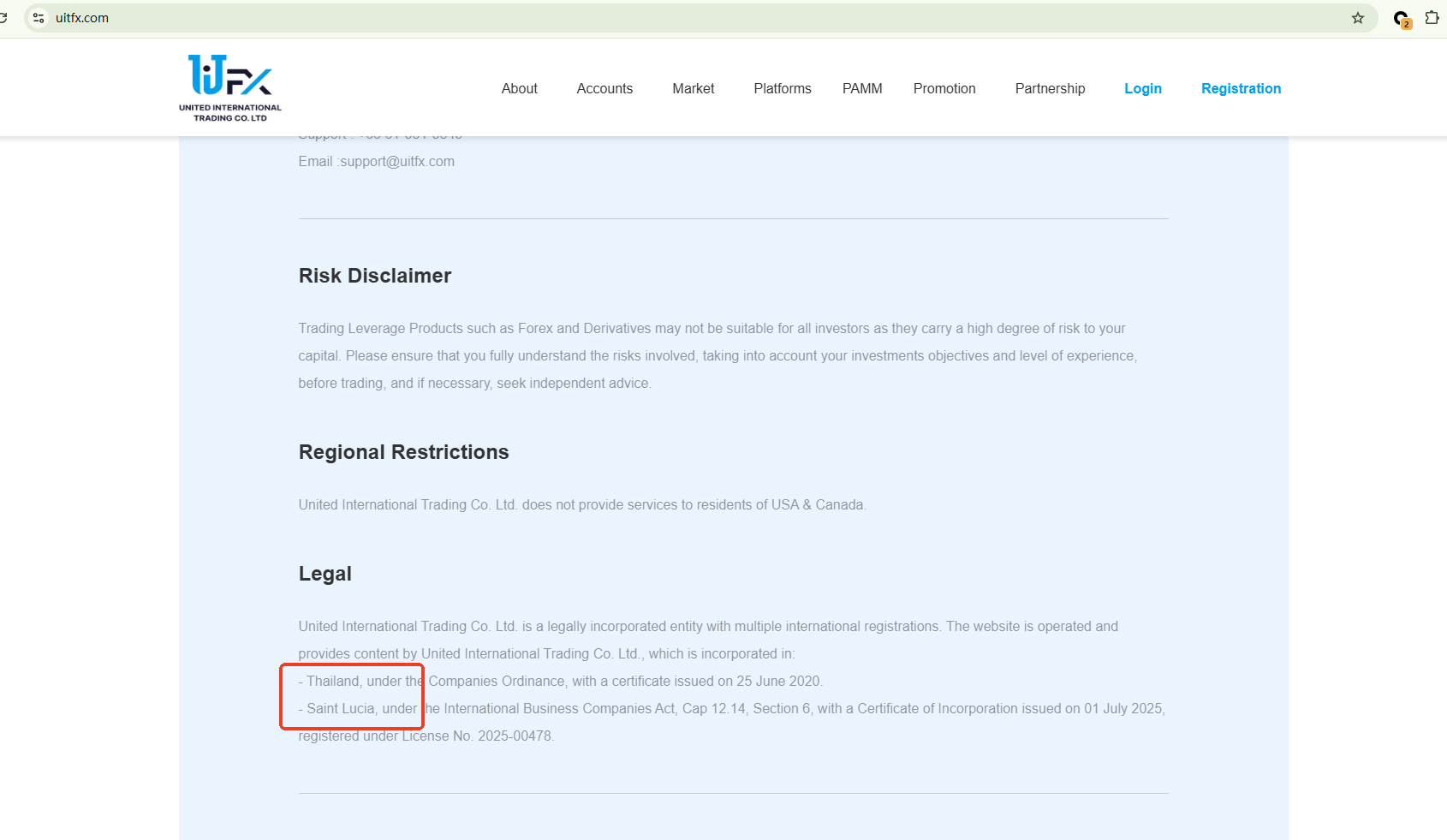Click the Login link
The height and width of the screenshot is (840, 1447).
1142,88
